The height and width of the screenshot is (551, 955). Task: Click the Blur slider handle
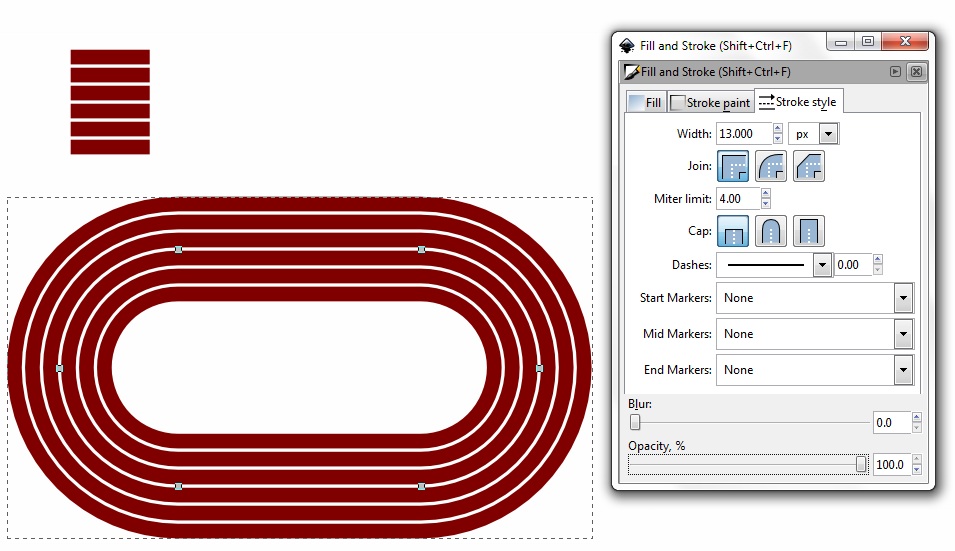click(x=635, y=422)
